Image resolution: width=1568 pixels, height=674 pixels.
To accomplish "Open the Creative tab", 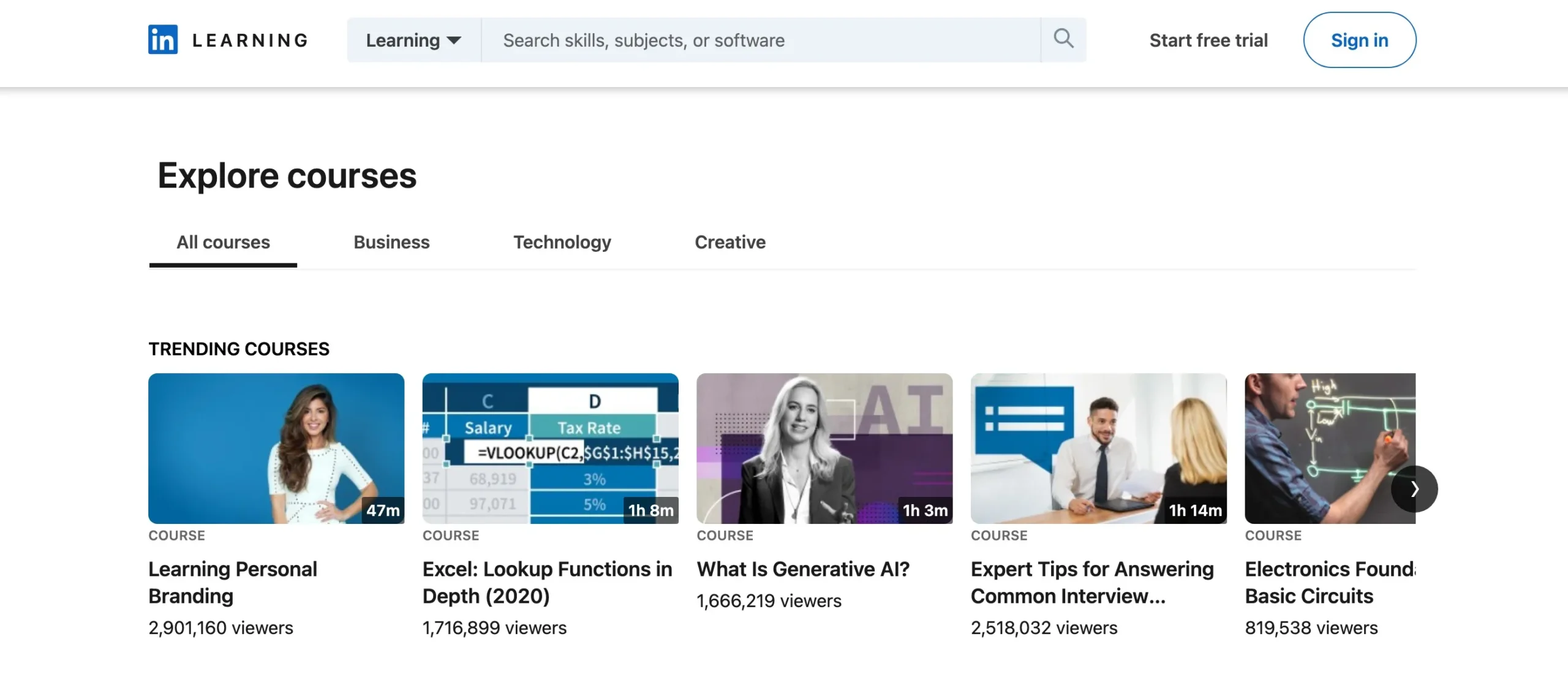I will 729,243.
